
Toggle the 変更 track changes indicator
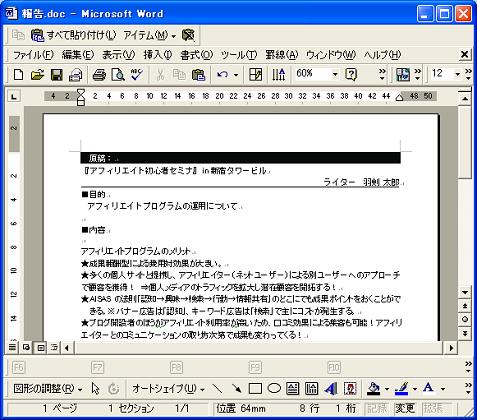pos(405,408)
